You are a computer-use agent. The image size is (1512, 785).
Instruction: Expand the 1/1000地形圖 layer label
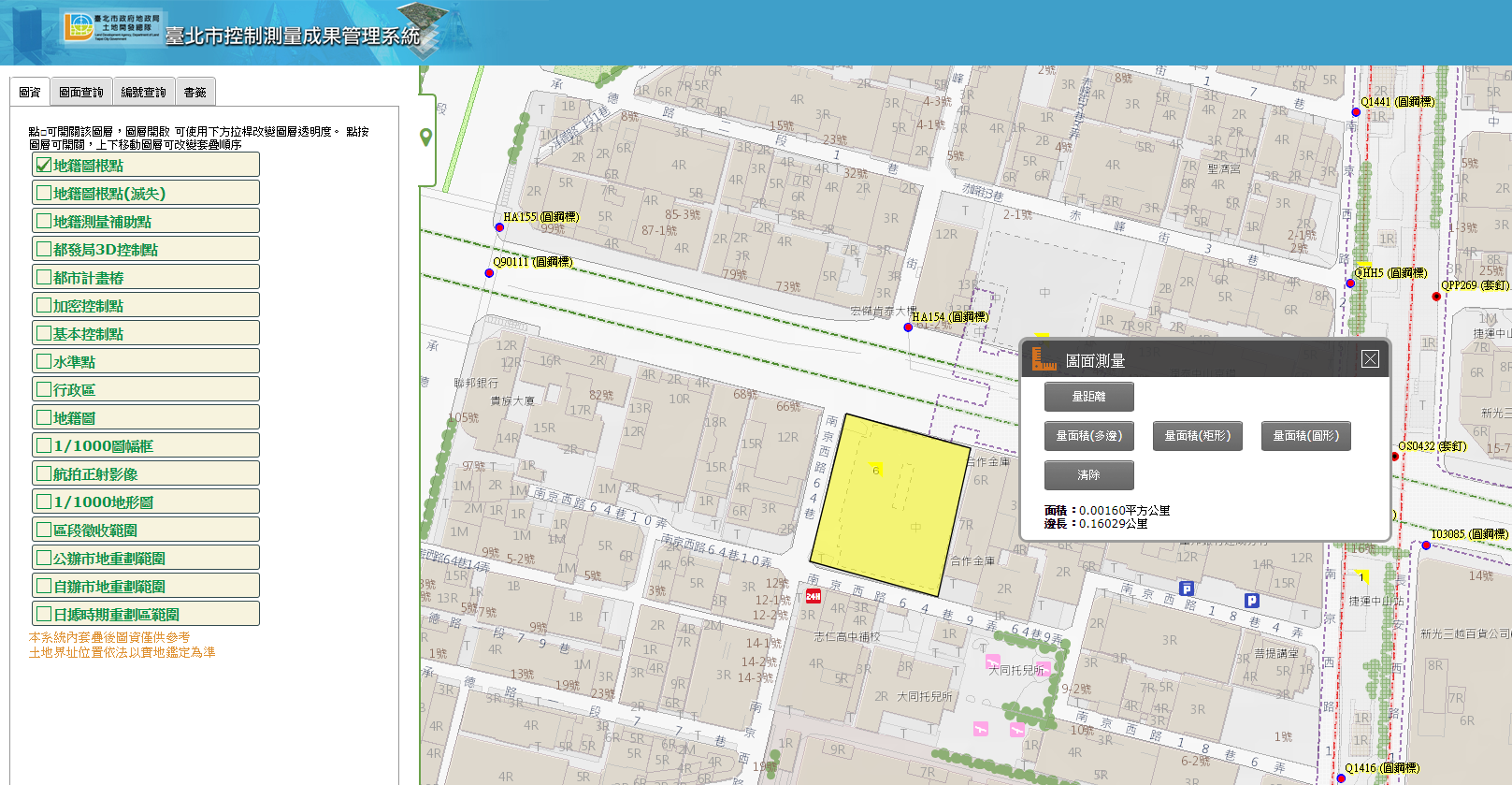pos(103,502)
